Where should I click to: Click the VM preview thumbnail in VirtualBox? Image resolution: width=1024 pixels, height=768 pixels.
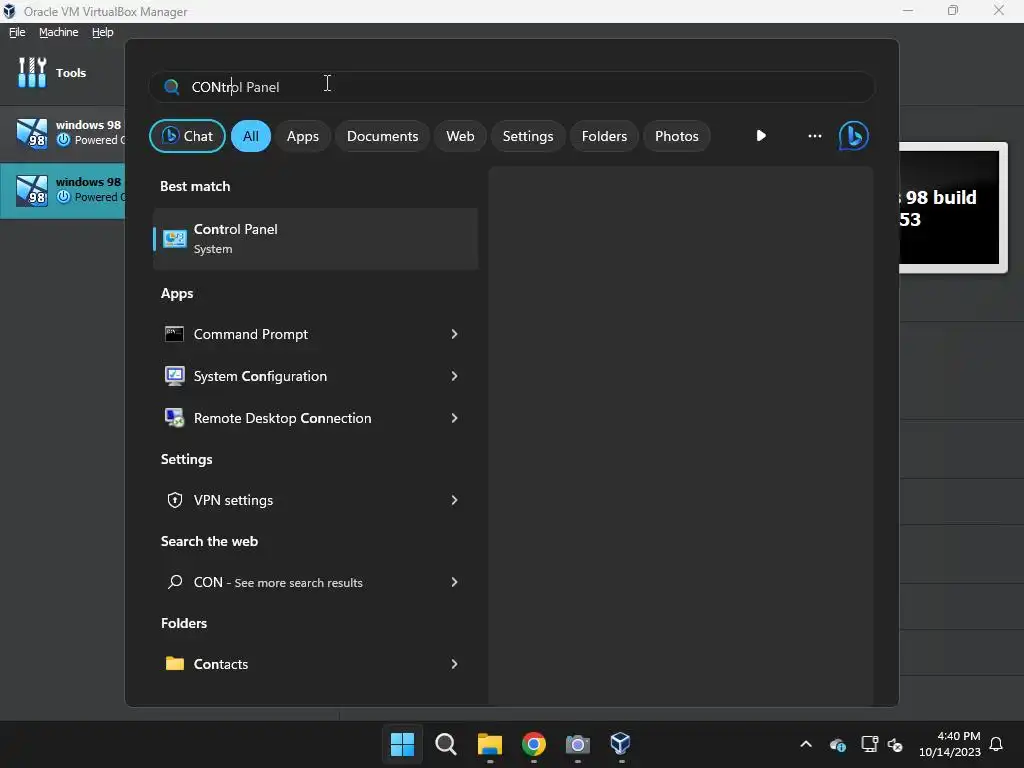(952, 208)
